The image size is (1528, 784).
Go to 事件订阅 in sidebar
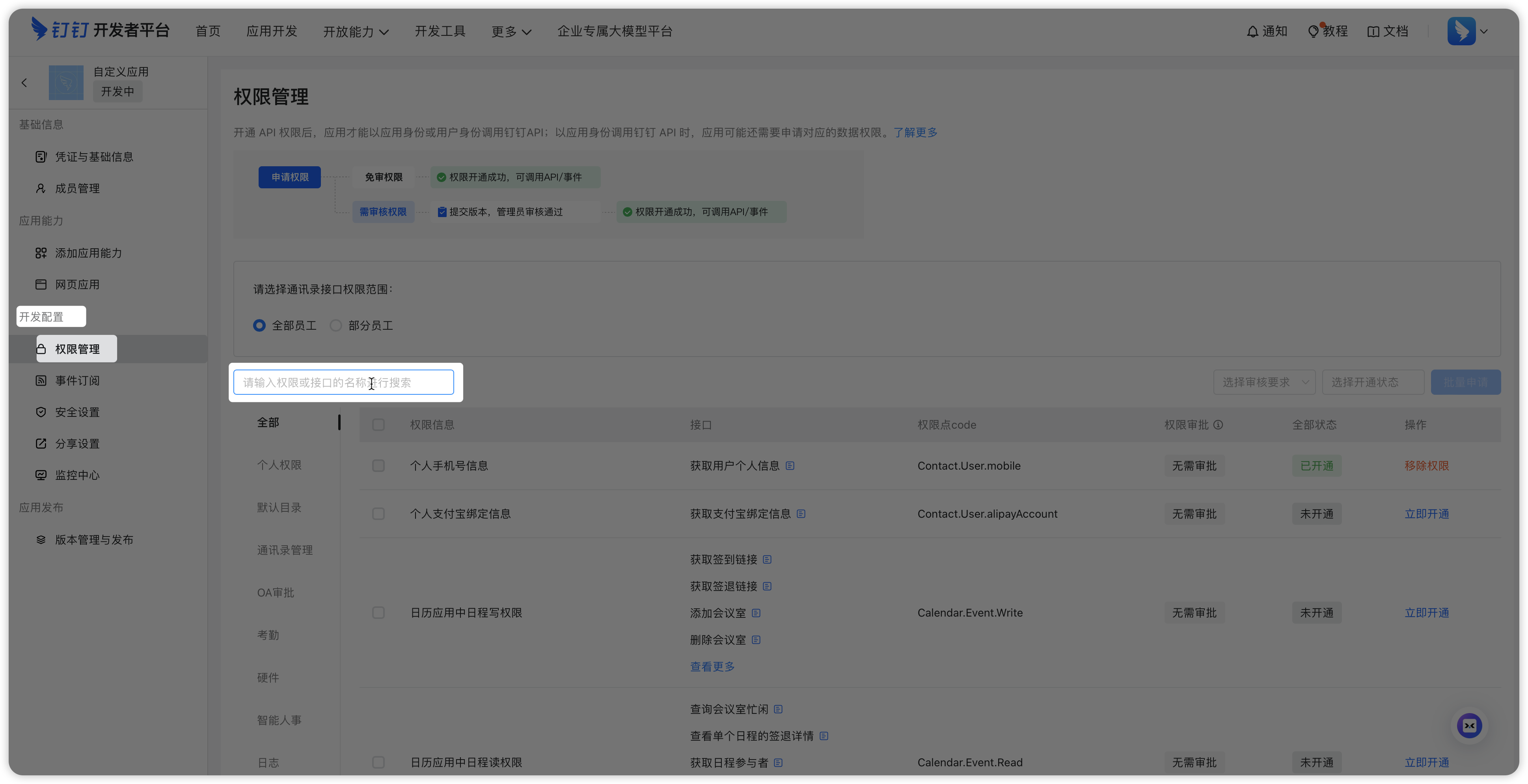point(77,381)
